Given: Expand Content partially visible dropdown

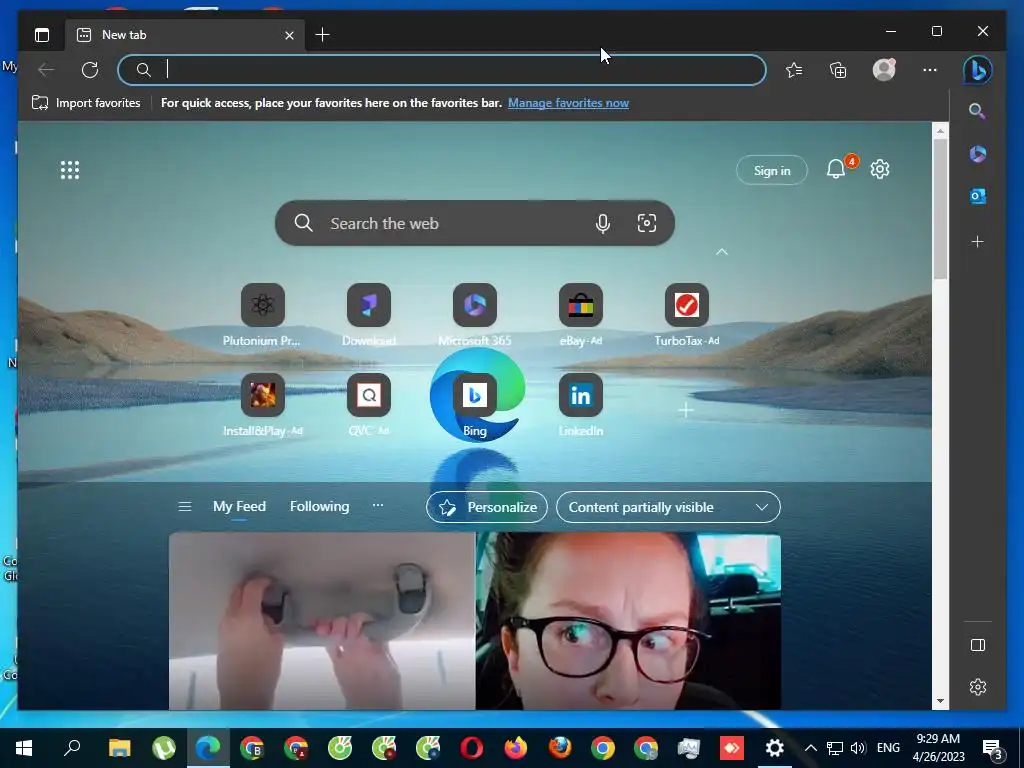Looking at the screenshot, I should click(668, 507).
